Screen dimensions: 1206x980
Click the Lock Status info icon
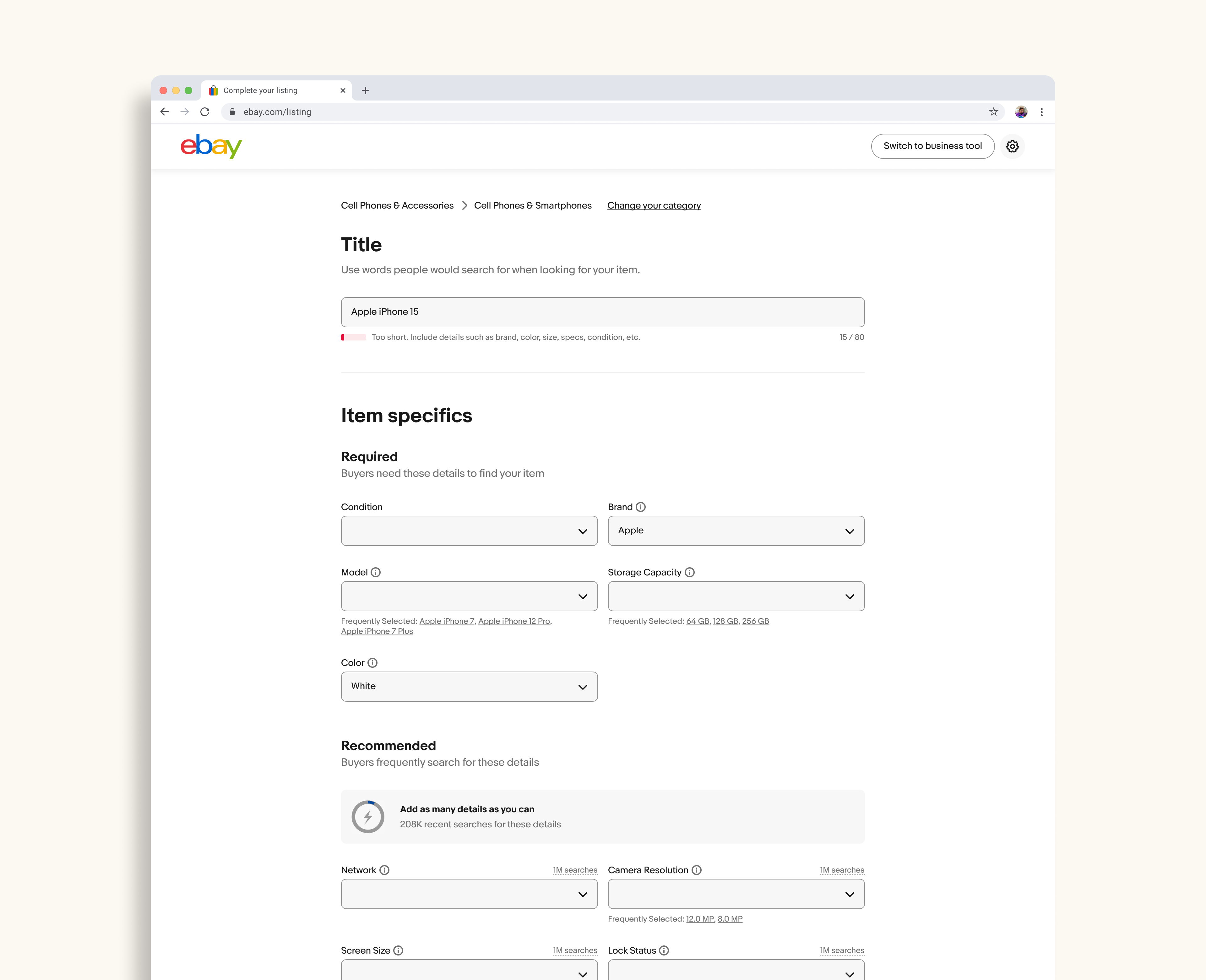(664, 951)
